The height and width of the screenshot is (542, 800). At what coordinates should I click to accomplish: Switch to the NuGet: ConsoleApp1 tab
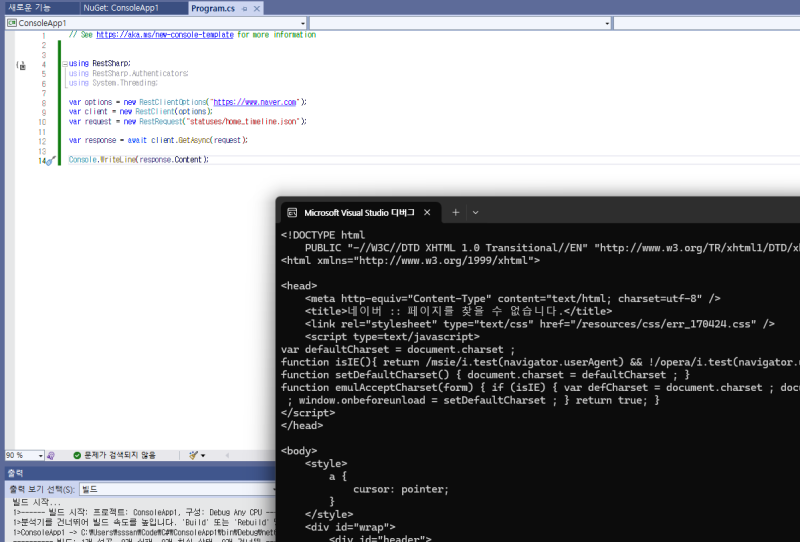[120, 7]
